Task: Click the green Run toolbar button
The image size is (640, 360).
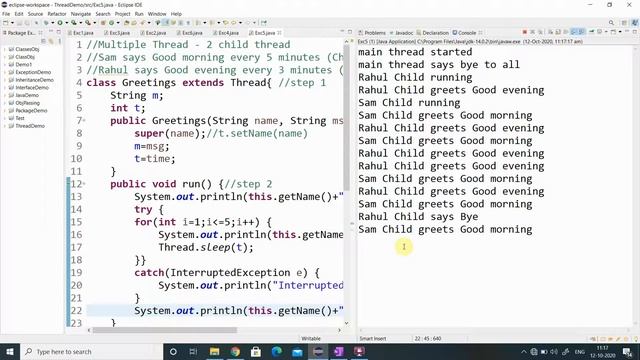Action: (x=60, y=23)
